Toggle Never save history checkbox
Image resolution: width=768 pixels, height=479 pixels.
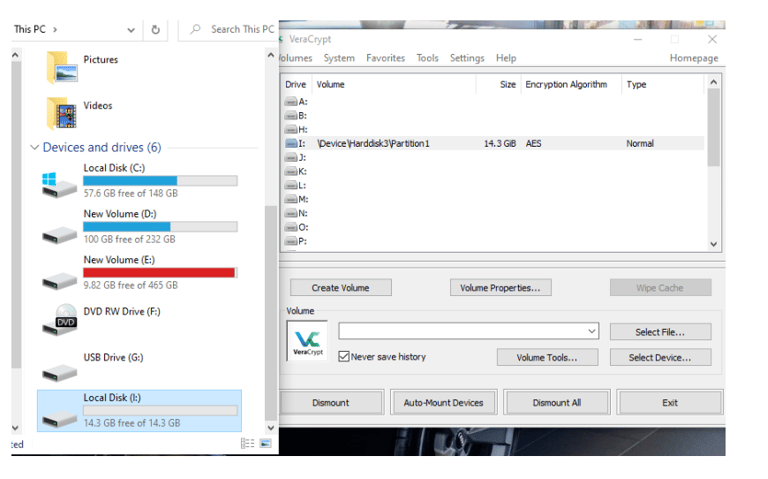[x=344, y=357]
